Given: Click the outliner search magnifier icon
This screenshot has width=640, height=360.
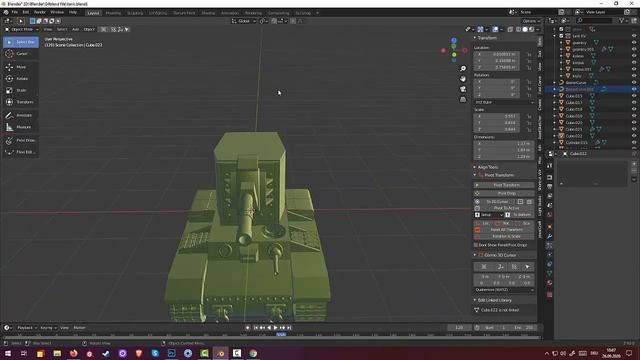Looking at the screenshot, I should point(580,20).
